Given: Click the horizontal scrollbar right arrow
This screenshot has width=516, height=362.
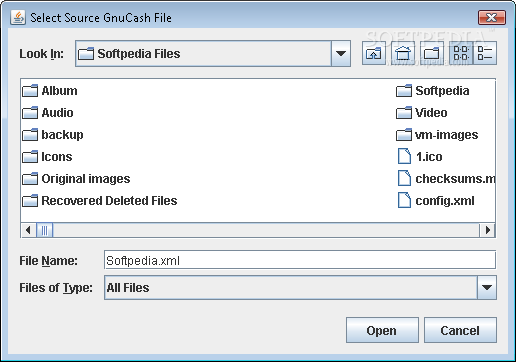Looking at the screenshot, I should [x=488, y=230].
